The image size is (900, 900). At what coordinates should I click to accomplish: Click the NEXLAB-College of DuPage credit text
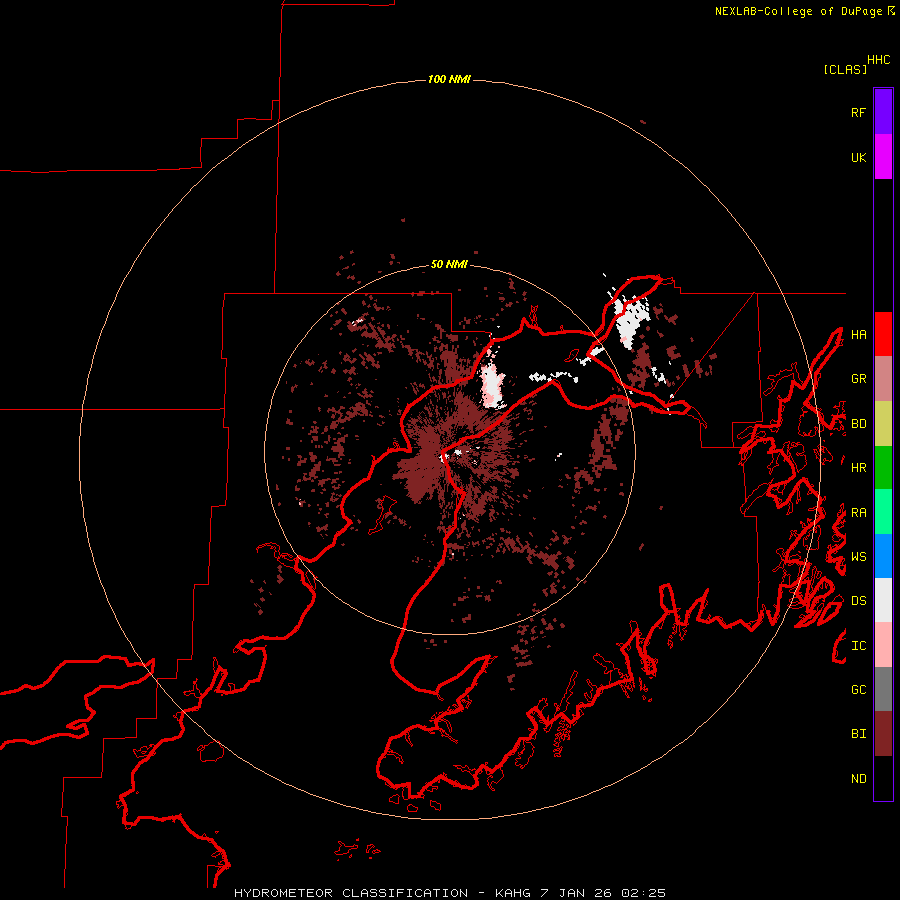coord(798,11)
